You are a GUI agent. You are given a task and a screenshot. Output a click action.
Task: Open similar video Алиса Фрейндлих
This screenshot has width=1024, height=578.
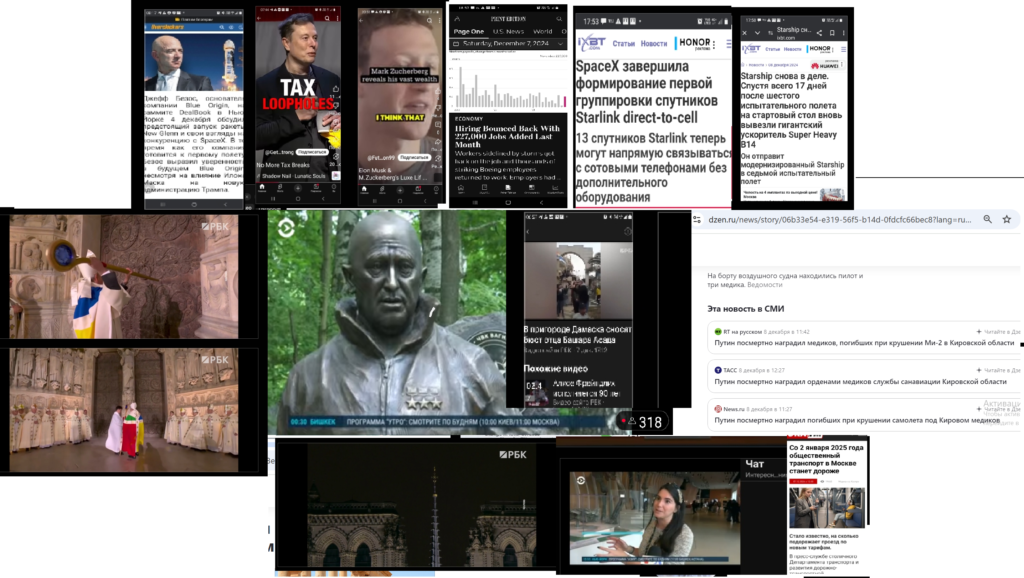[x=579, y=393]
